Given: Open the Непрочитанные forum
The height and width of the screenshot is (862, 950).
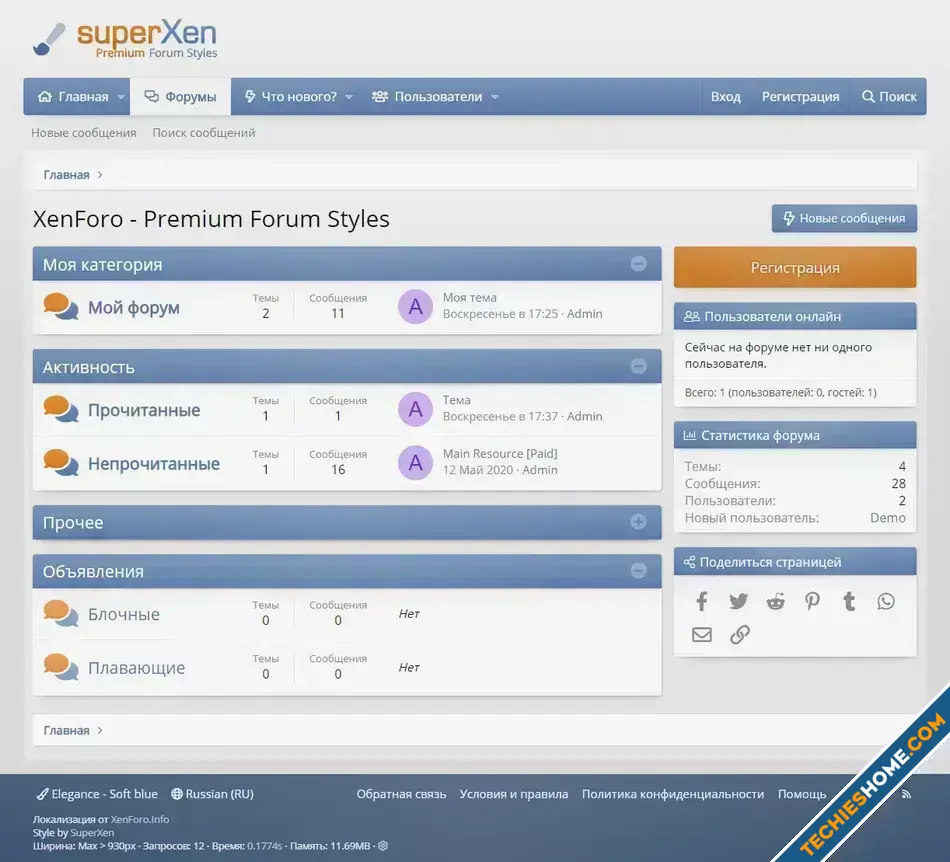Looking at the screenshot, I should (154, 463).
